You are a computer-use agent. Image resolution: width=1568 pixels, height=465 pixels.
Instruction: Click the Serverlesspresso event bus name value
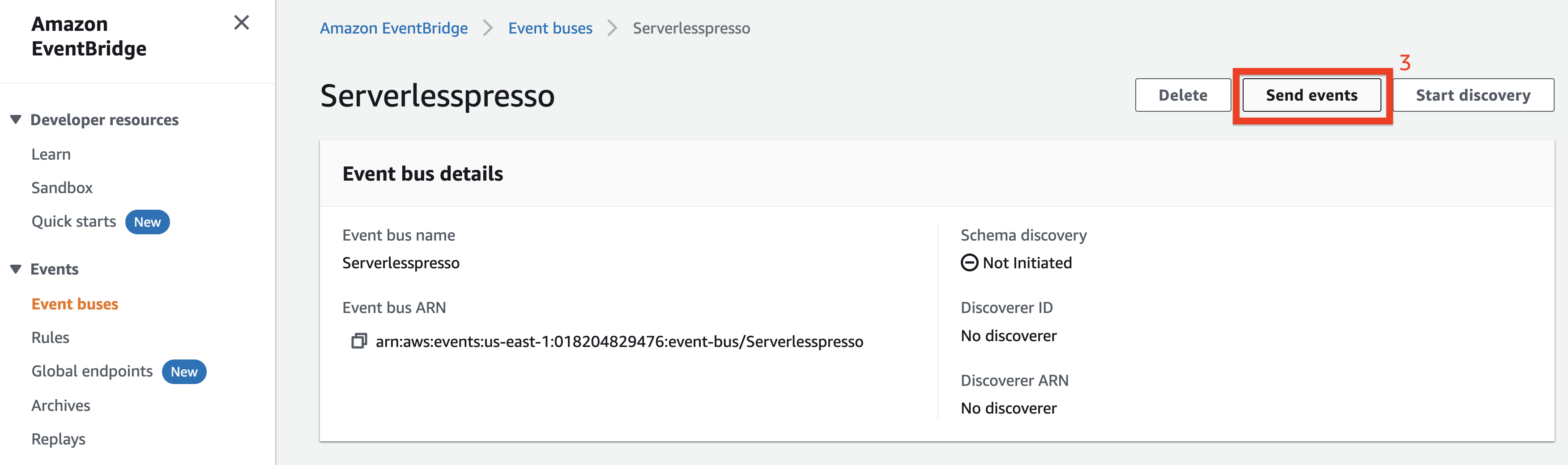click(401, 263)
